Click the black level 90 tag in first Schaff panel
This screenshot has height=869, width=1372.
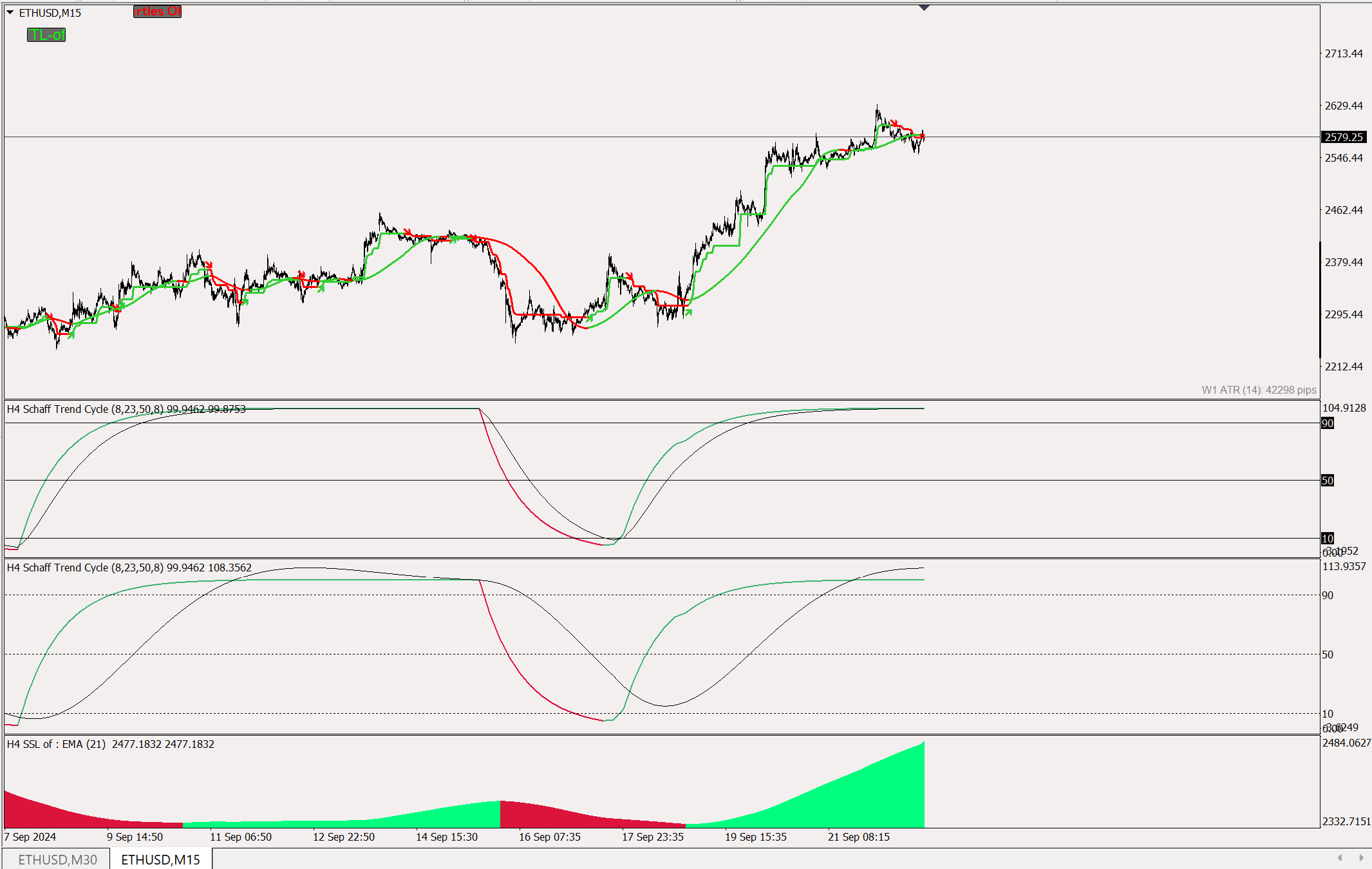pos(1328,423)
